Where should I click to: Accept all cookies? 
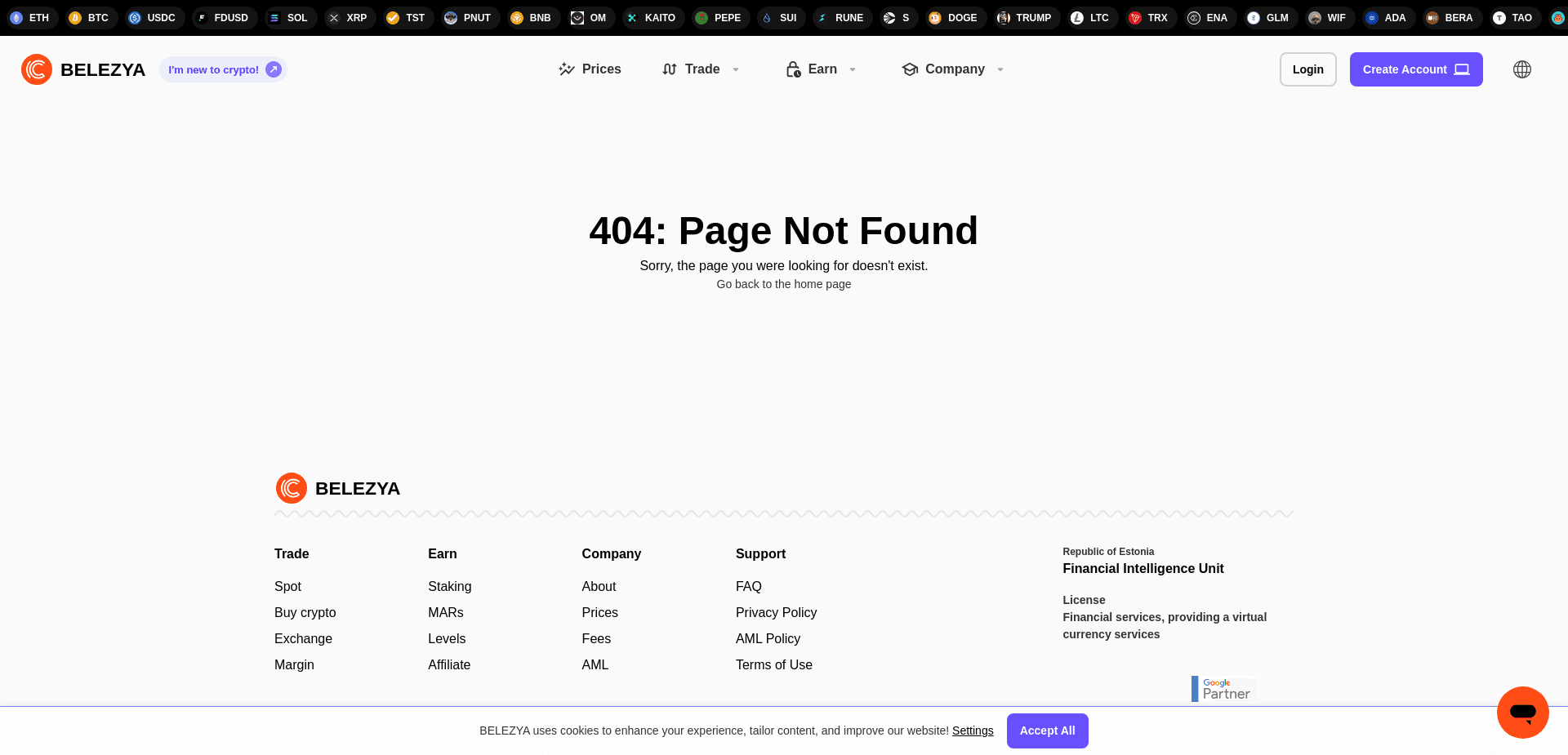(1047, 731)
